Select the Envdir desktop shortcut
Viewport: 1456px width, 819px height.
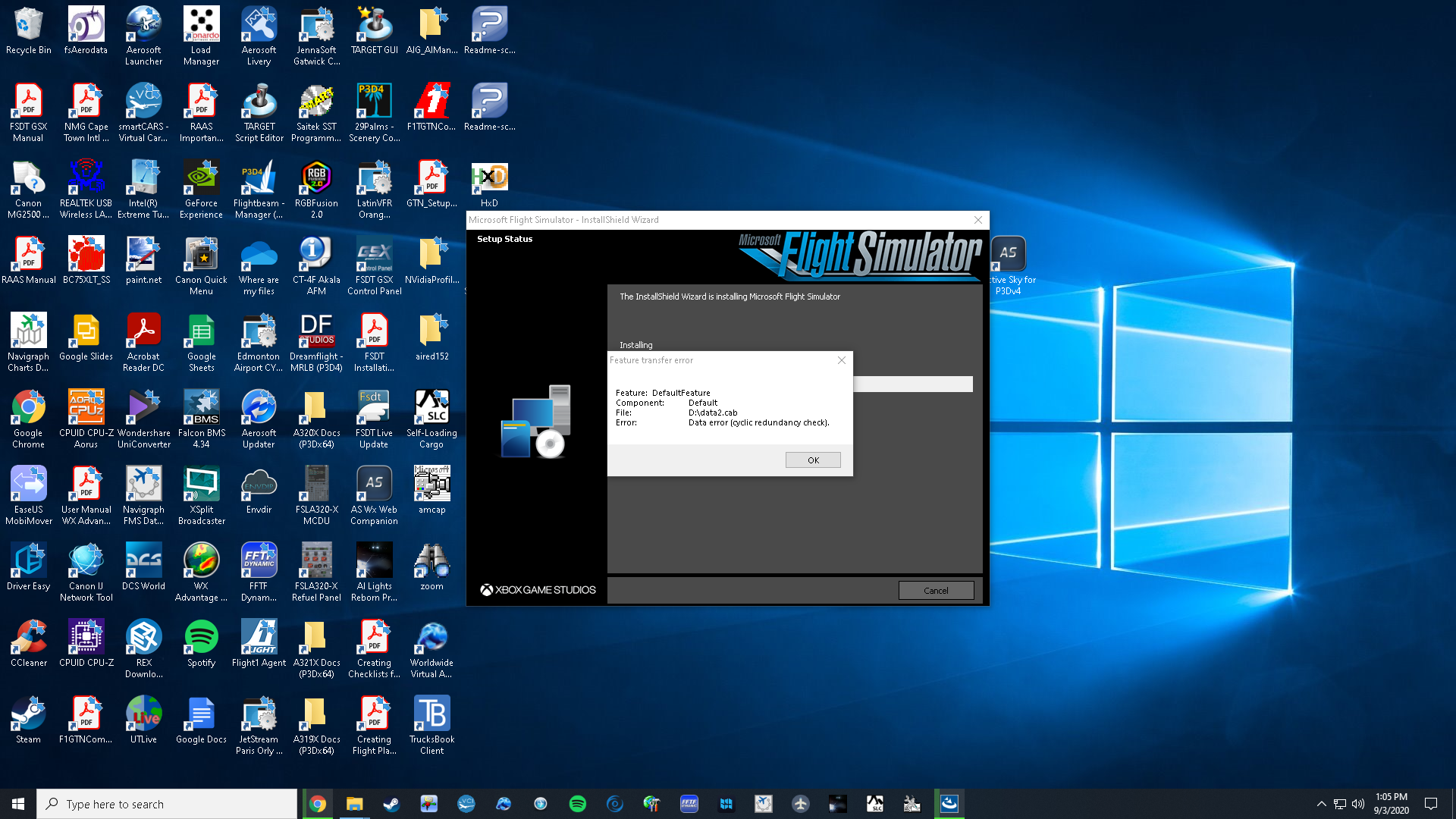tap(259, 491)
